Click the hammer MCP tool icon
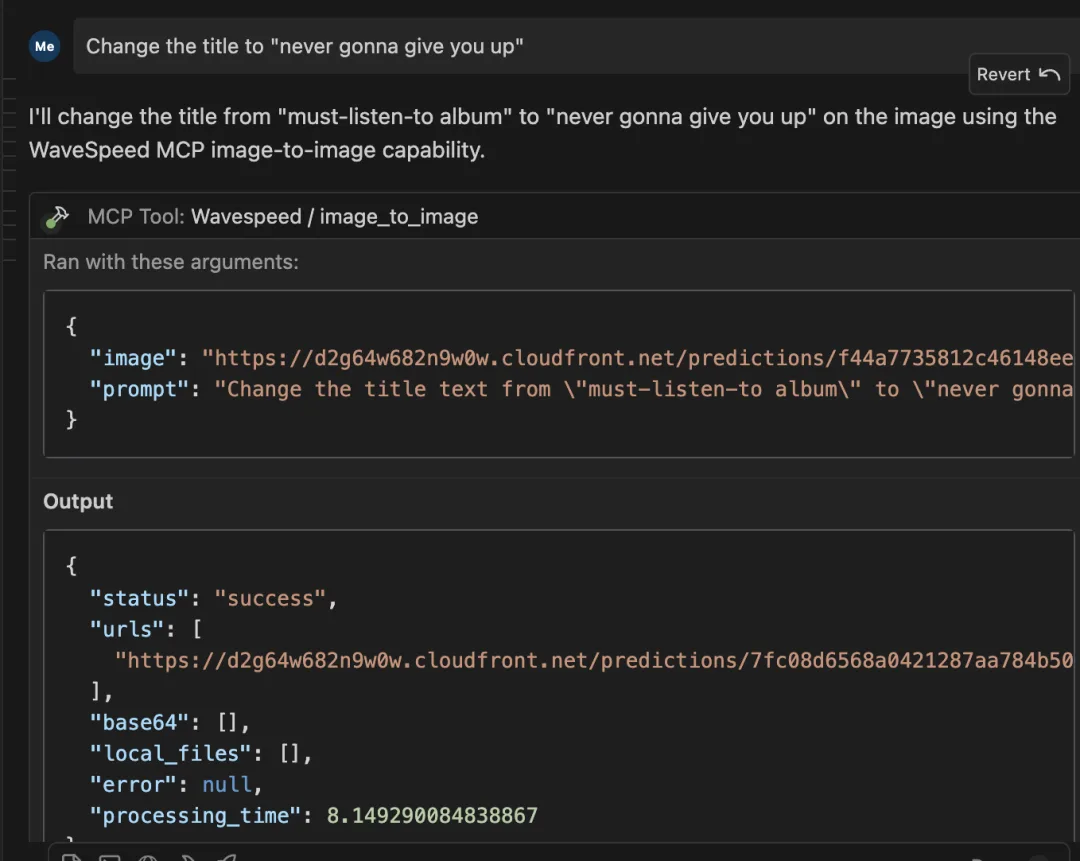This screenshot has width=1080, height=861. pos(56,217)
